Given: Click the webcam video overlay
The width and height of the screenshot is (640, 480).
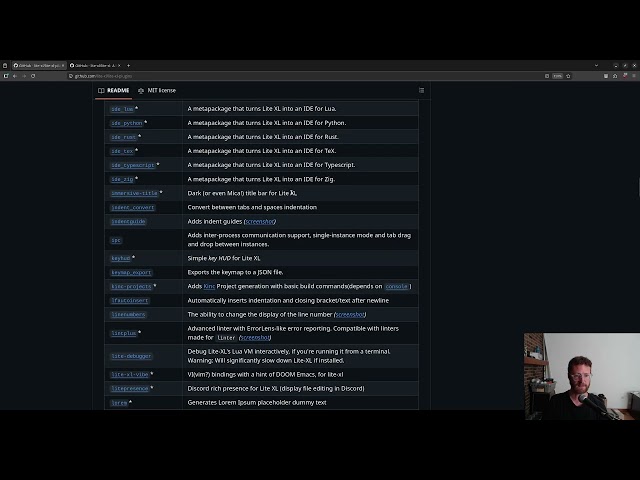Looking at the screenshot, I should [x=582, y=376].
